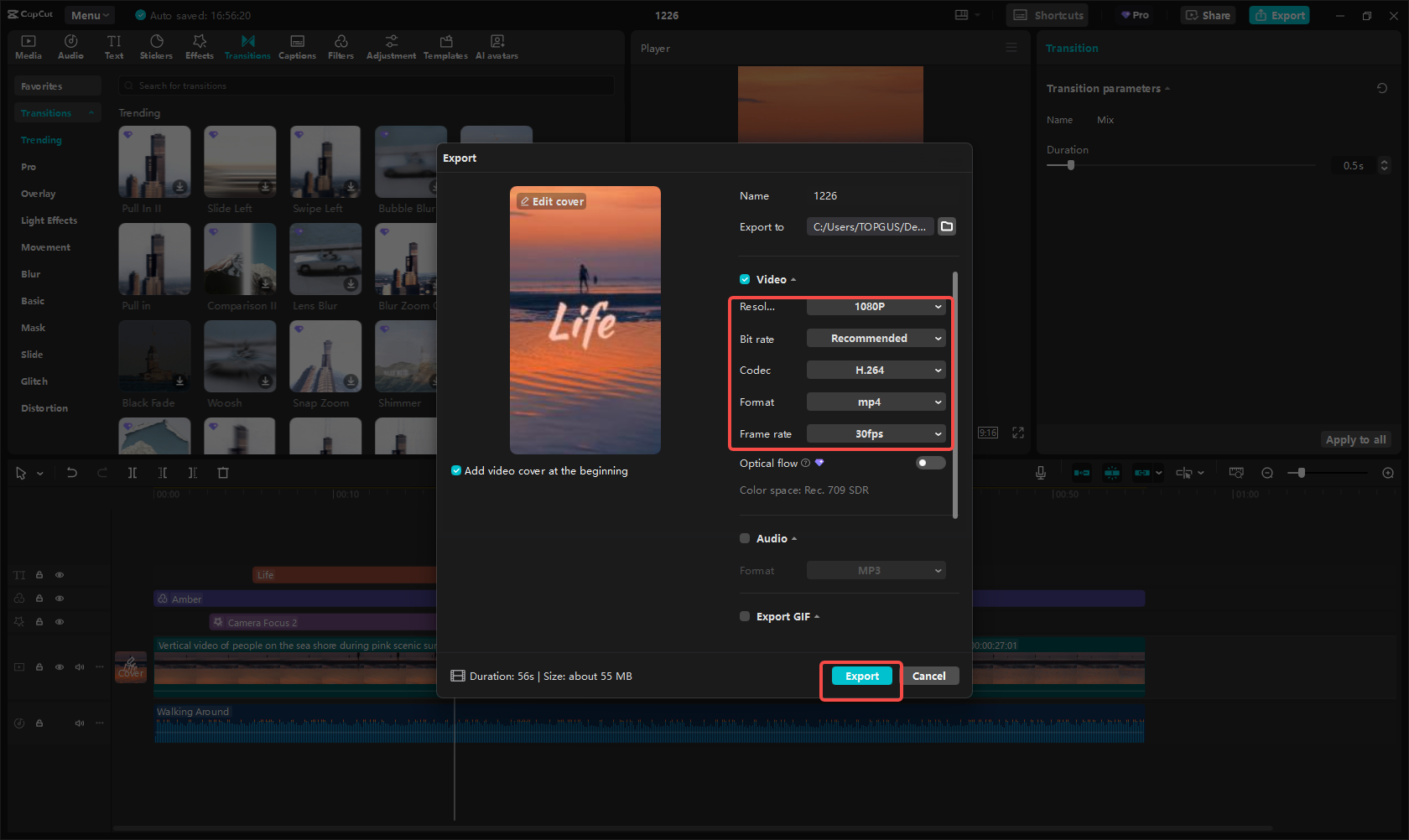Click the fullscreen icon in the player
The height and width of the screenshot is (840, 1409).
pyautogui.click(x=1018, y=433)
